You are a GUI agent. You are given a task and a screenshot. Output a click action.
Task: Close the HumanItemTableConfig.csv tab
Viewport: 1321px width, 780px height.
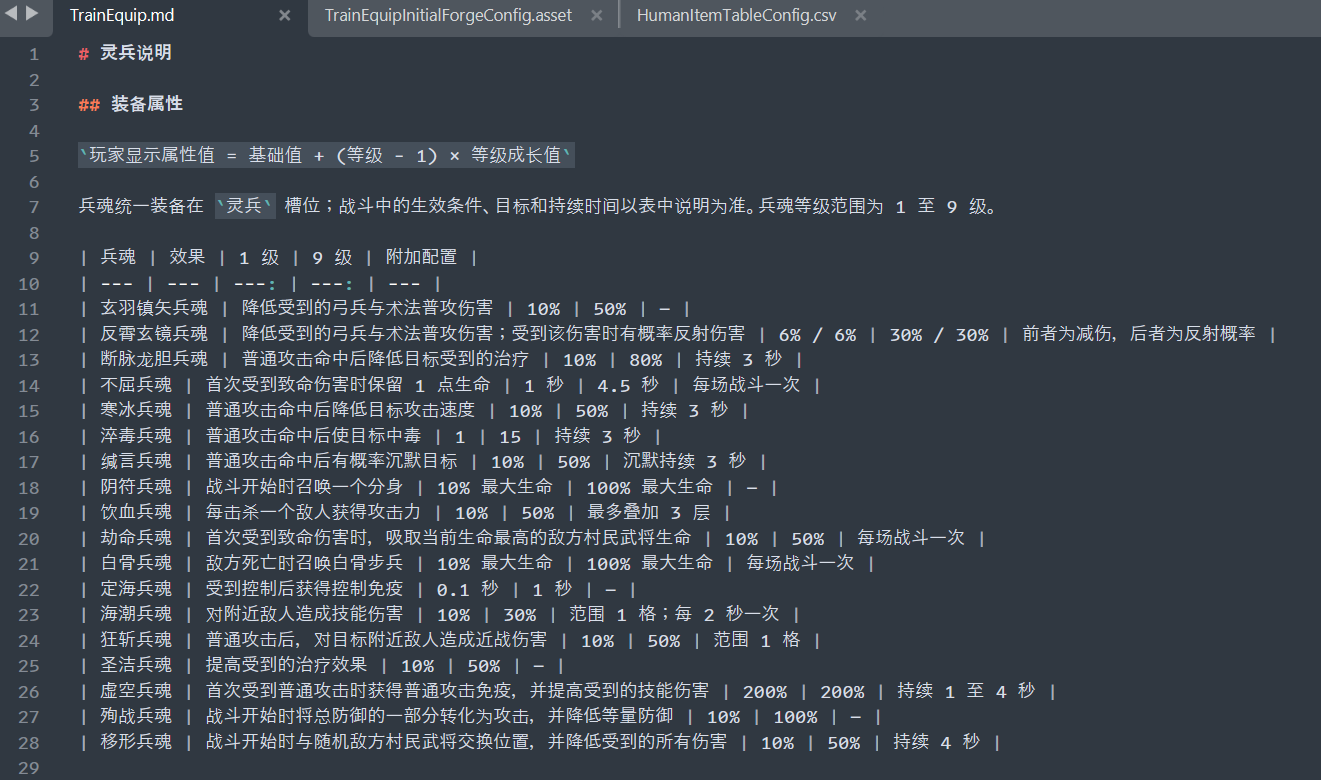[x=861, y=16]
